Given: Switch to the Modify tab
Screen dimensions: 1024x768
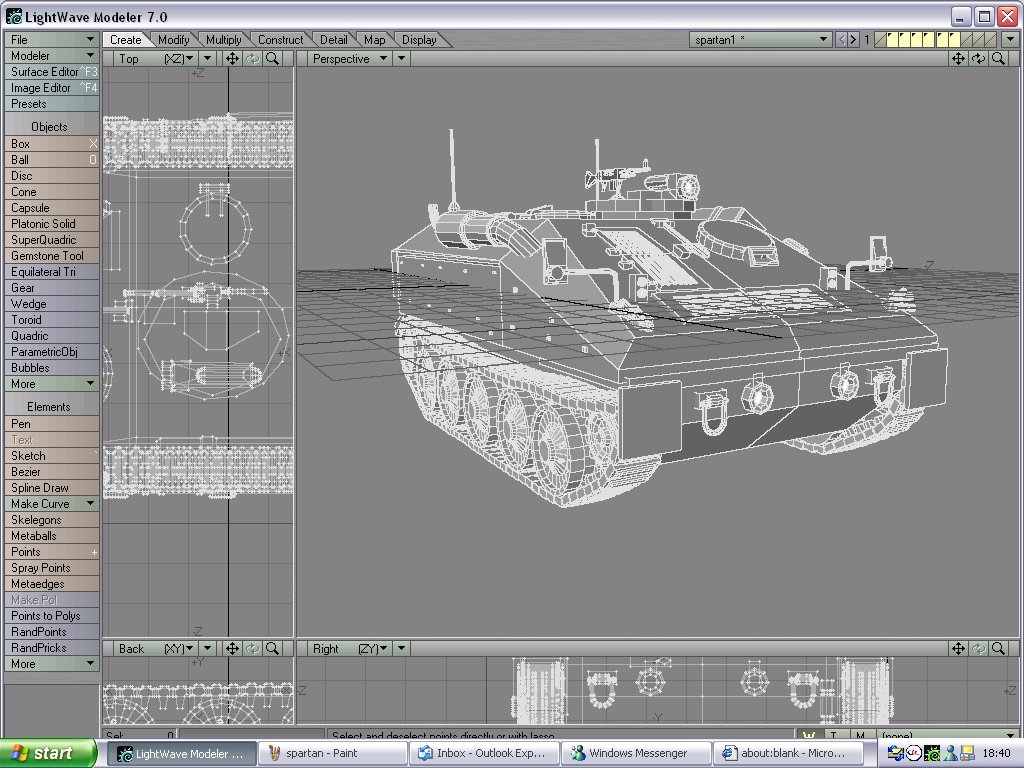Looking at the screenshot, I should point(173,39).
